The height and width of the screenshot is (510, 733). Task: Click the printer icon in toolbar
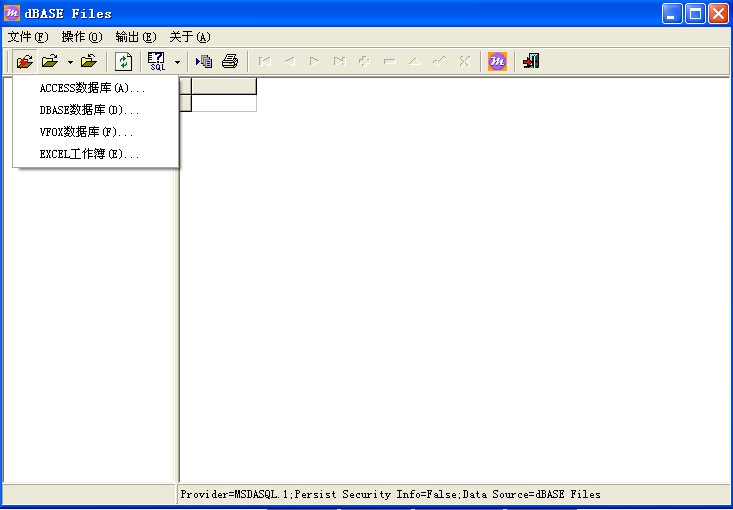click(x=230, y=61)
